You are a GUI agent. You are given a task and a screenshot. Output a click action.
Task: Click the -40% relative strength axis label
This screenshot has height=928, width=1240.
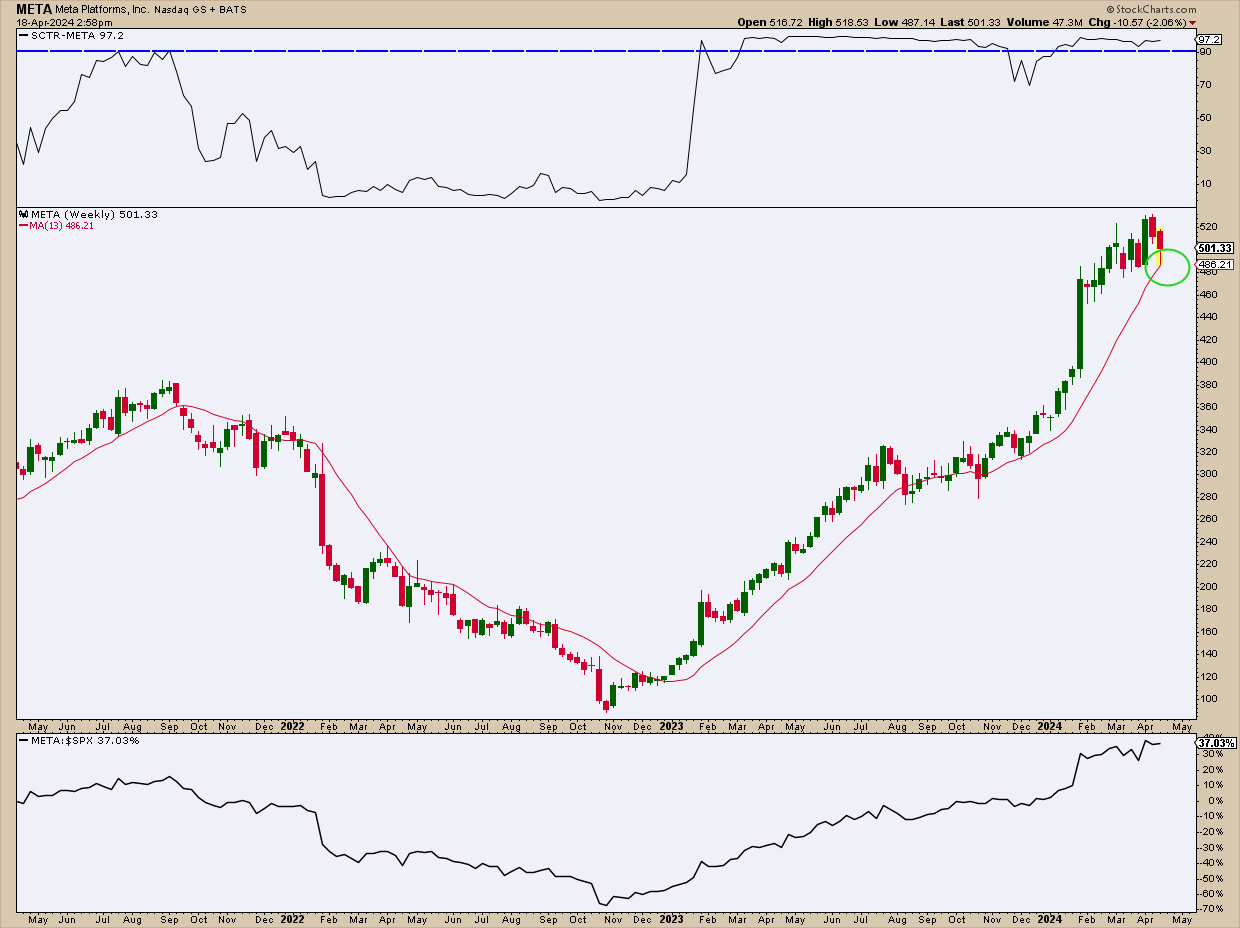pyautogui.click(x=1211, y=862)
